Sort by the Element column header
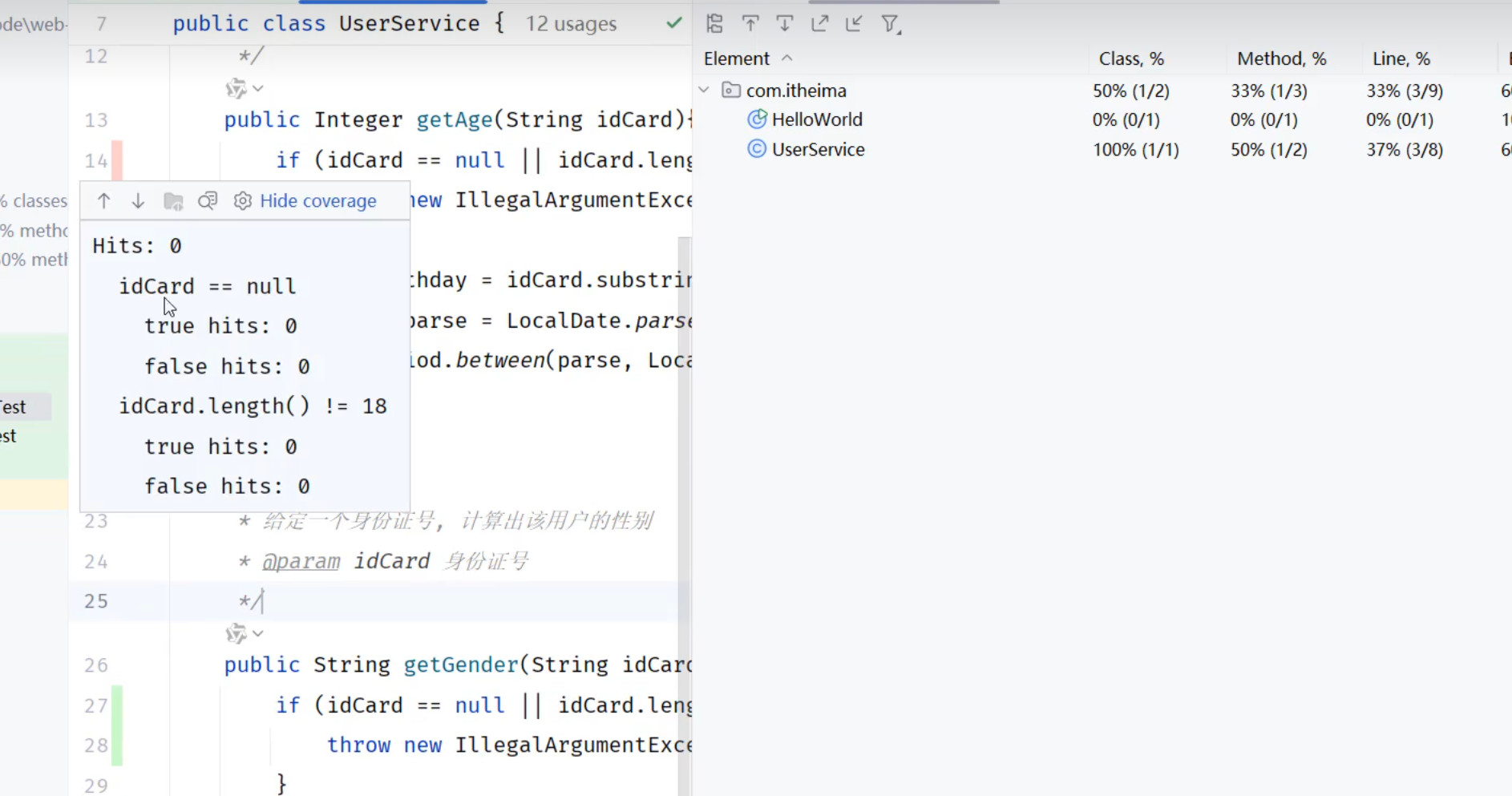 (736, 59)
